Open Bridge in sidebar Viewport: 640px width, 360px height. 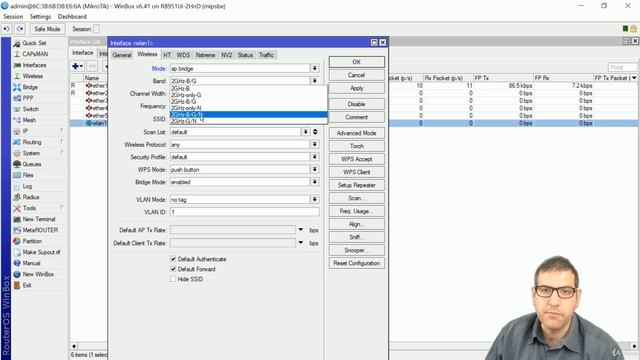coord(30,87)
